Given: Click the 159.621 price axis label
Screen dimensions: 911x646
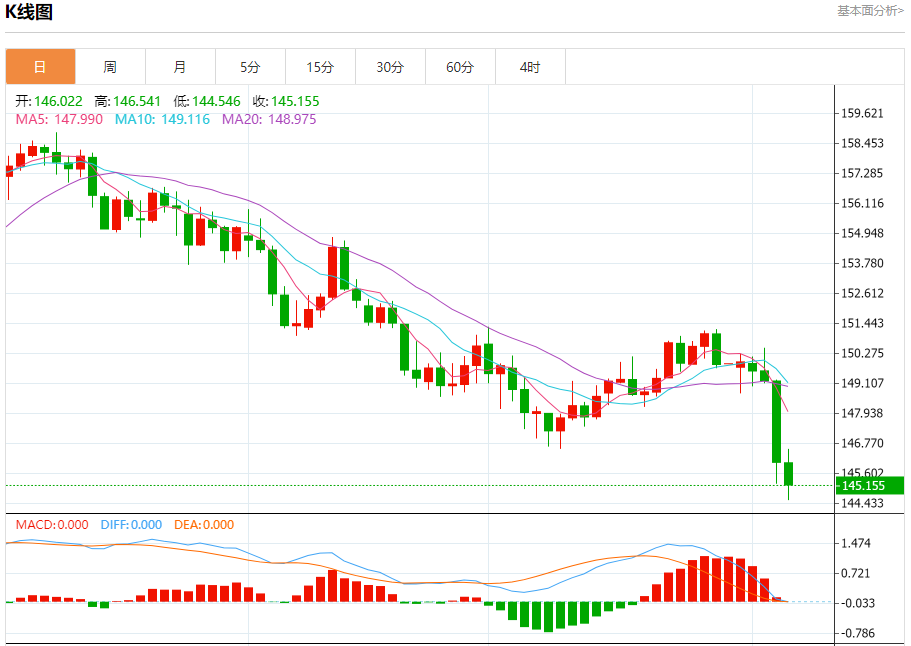Looking at the screenshot, I should [x=862, y=113].
